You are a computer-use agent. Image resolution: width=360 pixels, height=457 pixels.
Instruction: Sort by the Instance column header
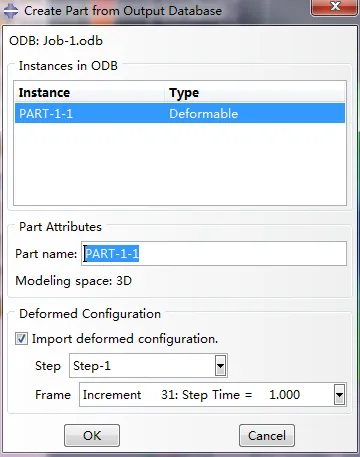(89, 92)
